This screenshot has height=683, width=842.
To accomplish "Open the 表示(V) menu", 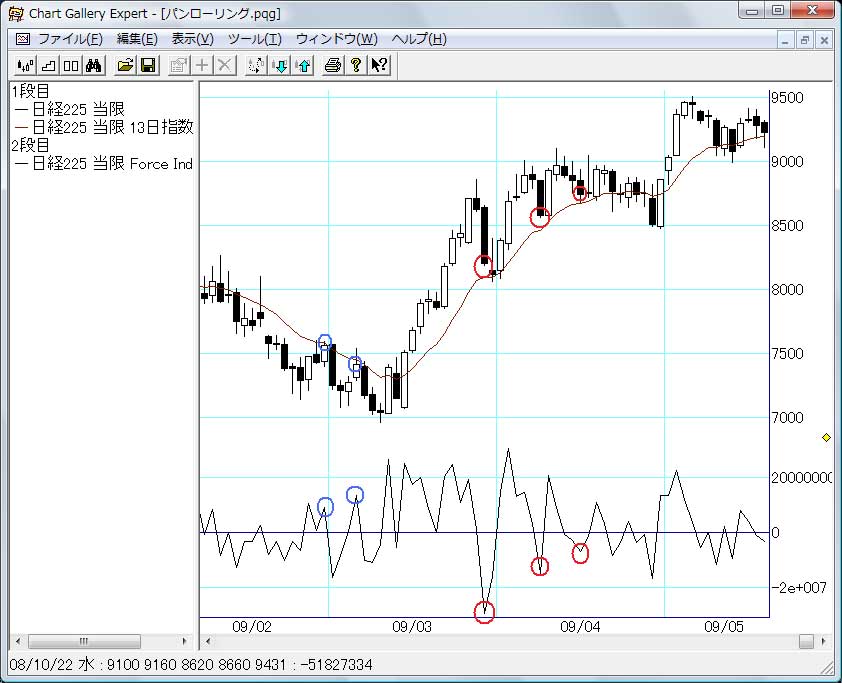I will pyautogui.click(x=192, y=39).
